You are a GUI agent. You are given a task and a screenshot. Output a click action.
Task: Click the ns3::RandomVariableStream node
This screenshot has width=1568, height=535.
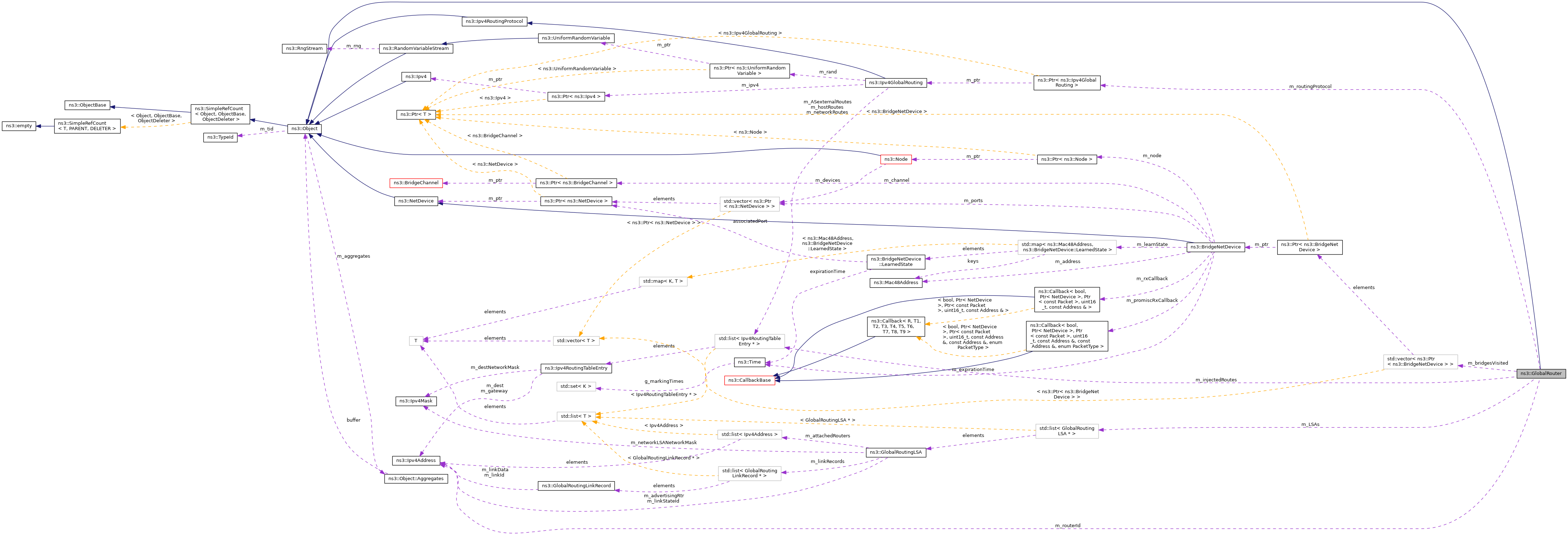(416, 49)
